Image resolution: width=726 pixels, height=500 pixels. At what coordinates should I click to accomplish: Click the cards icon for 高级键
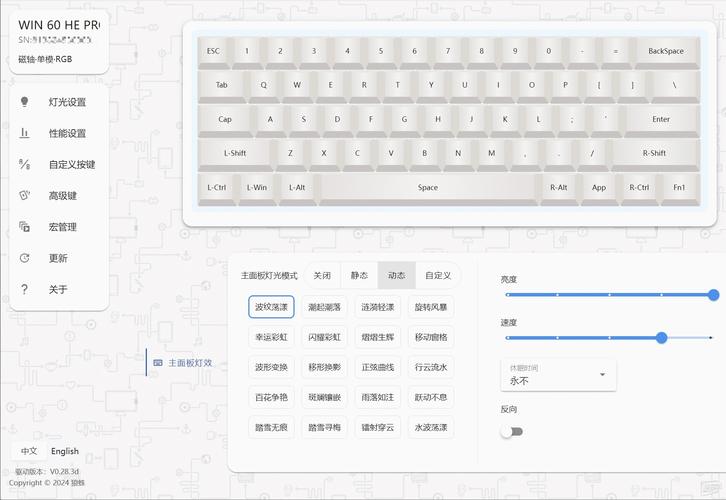point(25,196)
